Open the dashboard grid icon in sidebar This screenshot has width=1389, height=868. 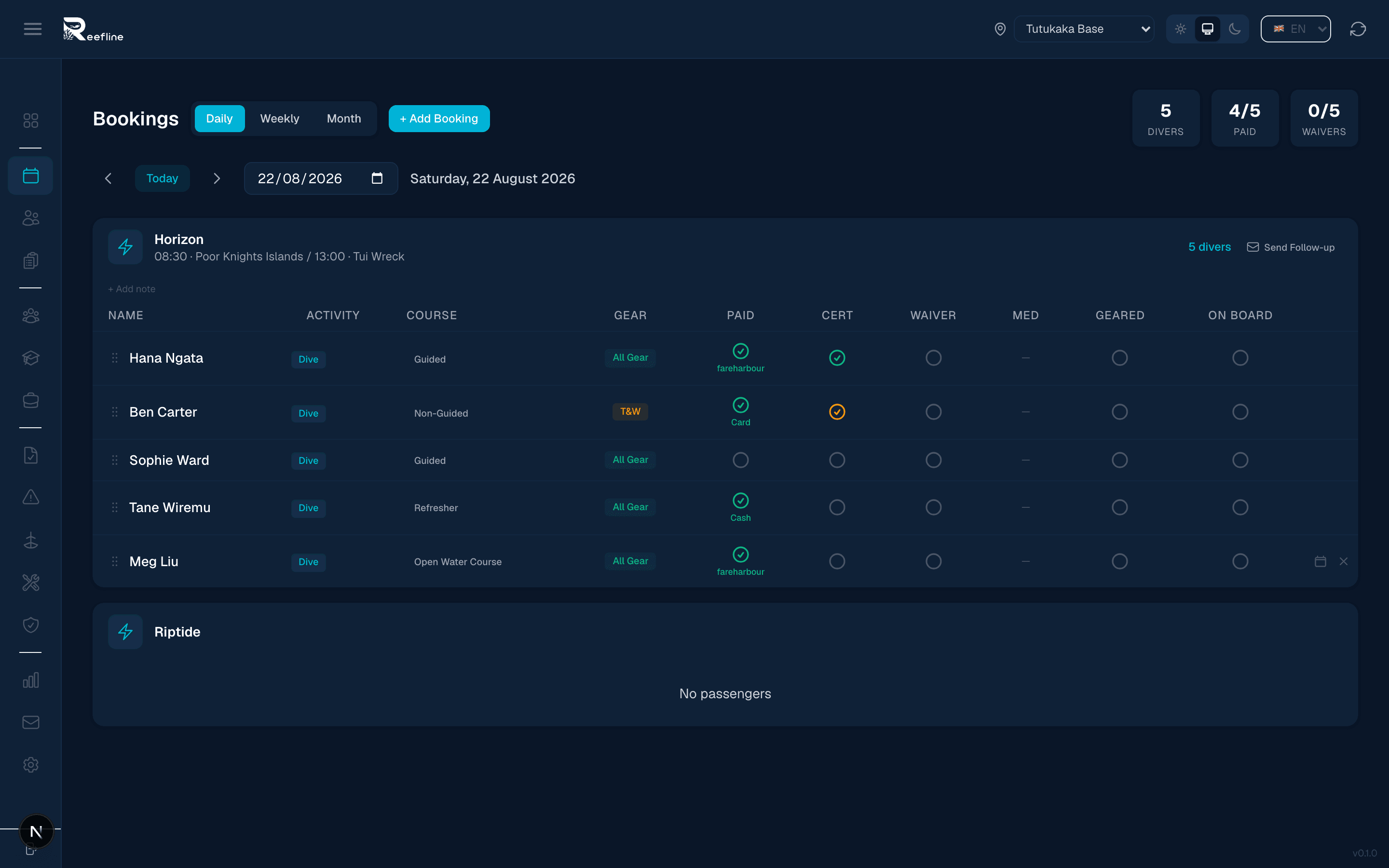point(30,120)
